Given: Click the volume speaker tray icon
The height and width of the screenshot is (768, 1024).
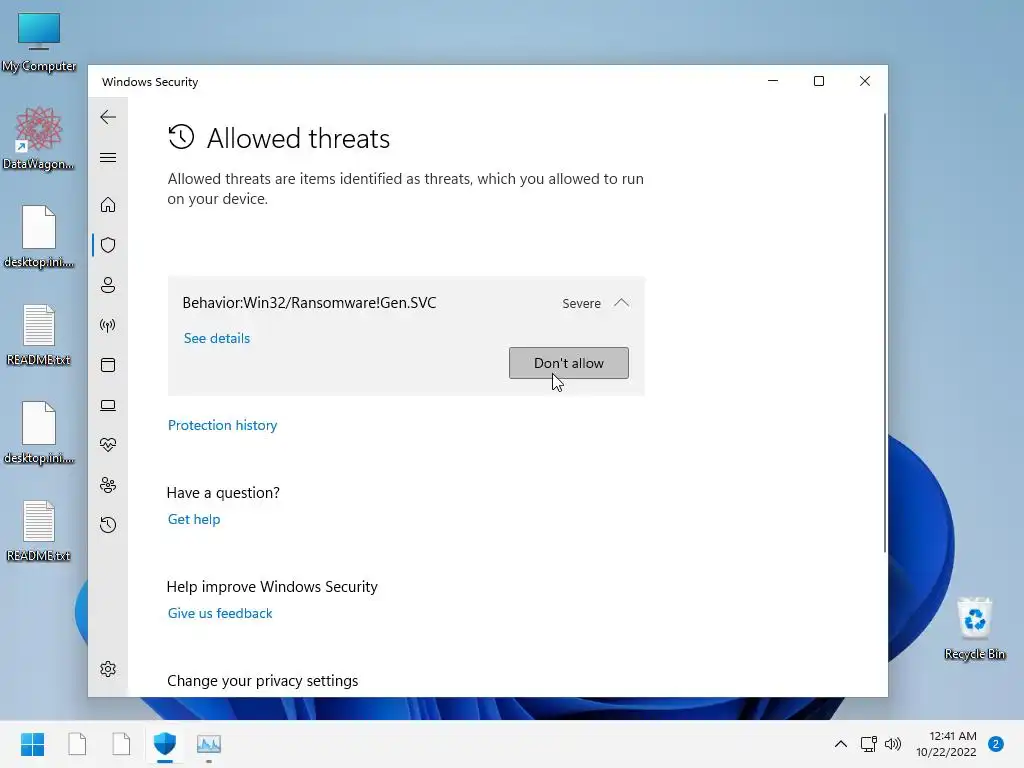Looking at the screenshot, I should point(893,744).
